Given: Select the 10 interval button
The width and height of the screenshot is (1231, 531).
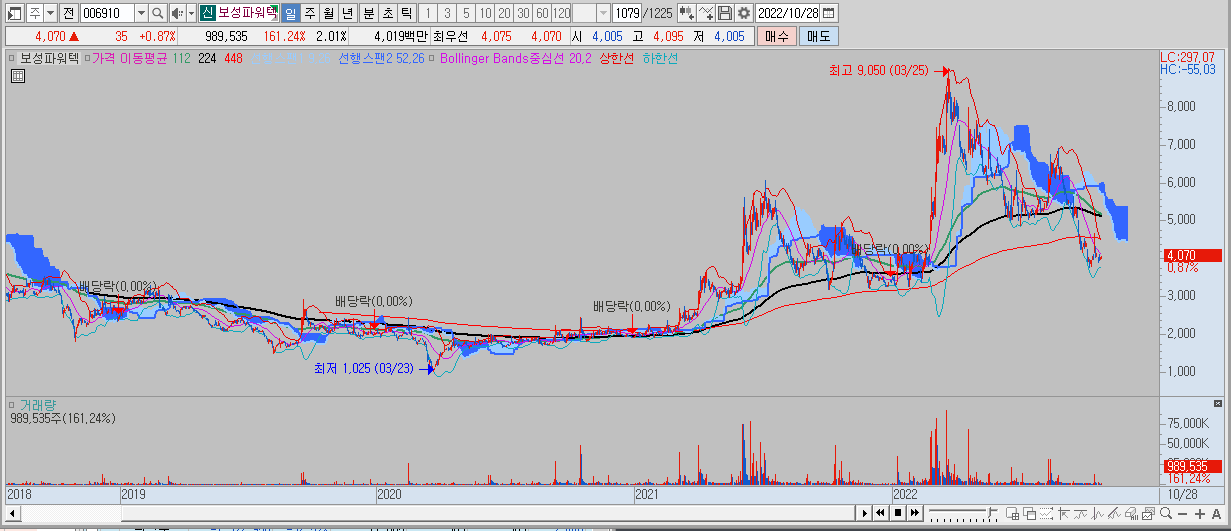Looking at the screenshot, I should tap(484, 13).
